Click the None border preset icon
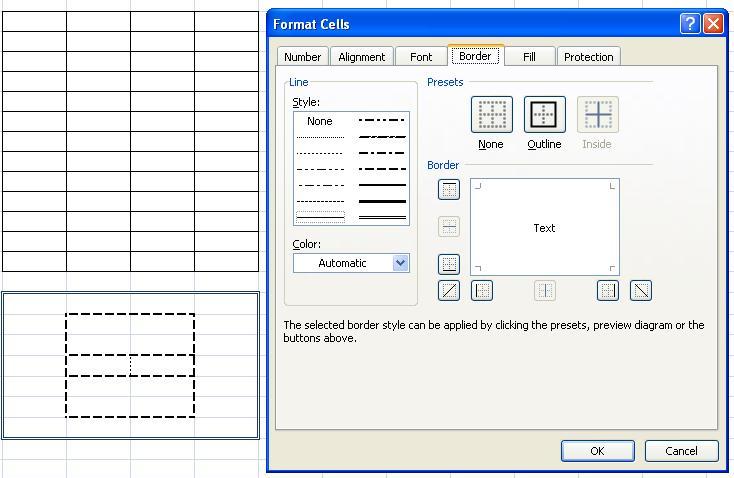 [491, 115]
